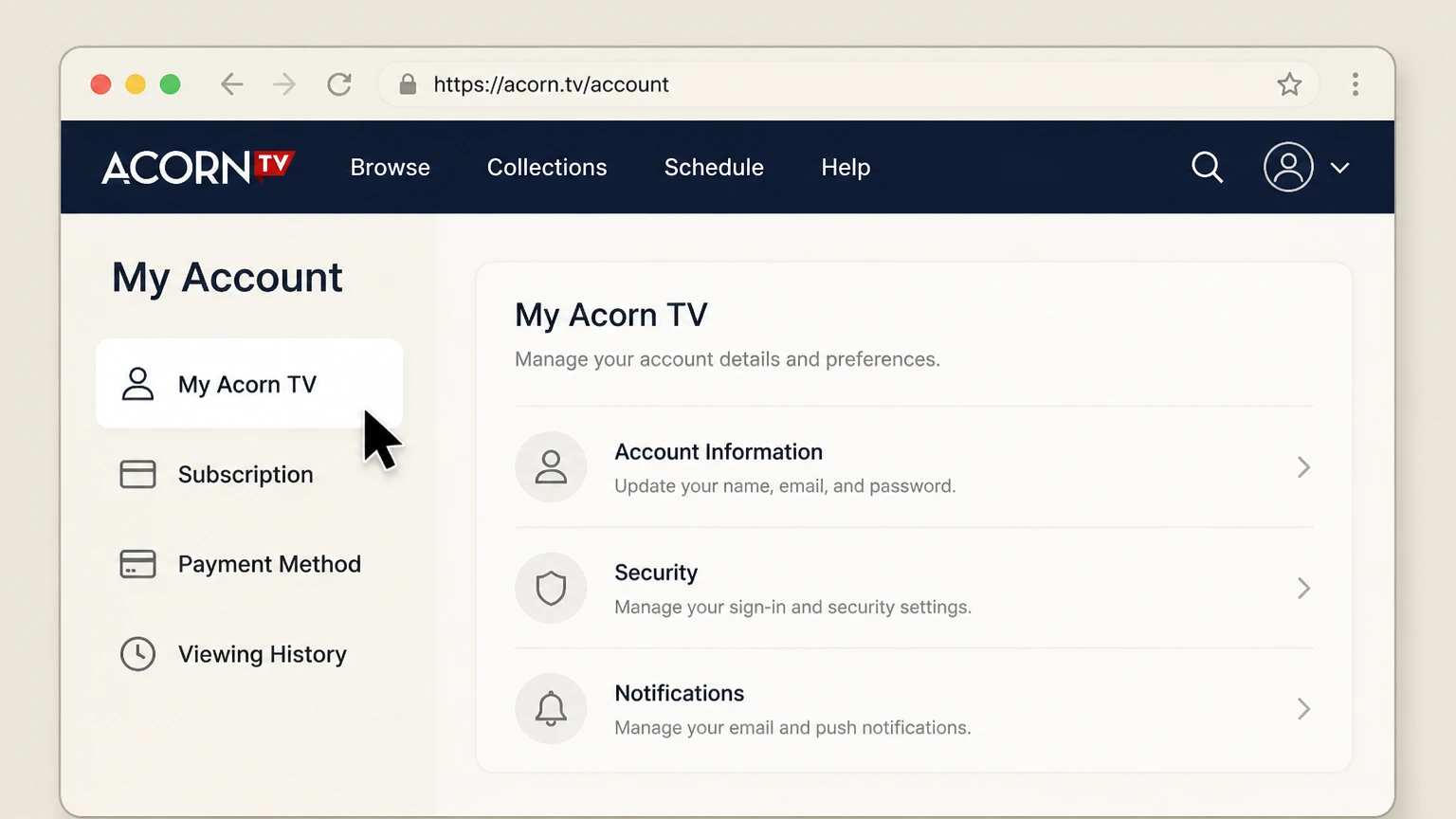The height and width of the screenshot is (819, 1456).
Task: Click the profile avatar icon in header
Action: (1288, 167)
